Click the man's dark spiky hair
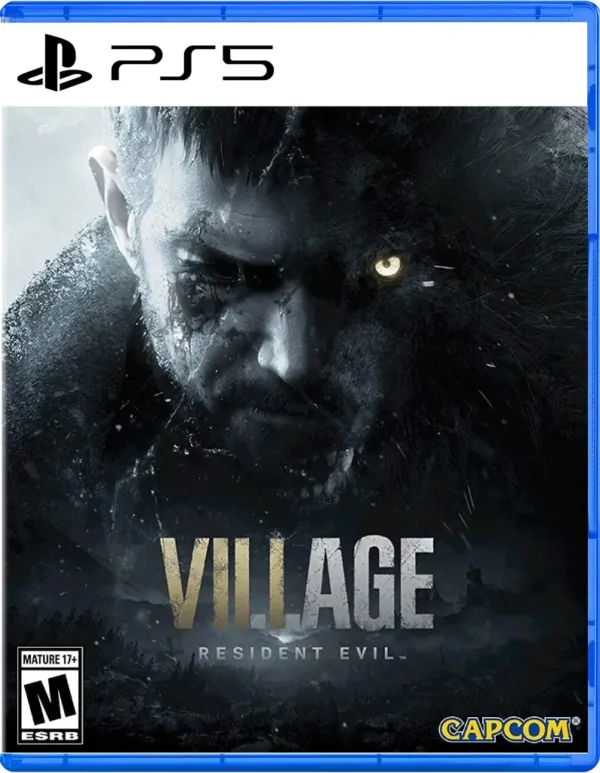 pyautogui.click(x=207, y=143)
